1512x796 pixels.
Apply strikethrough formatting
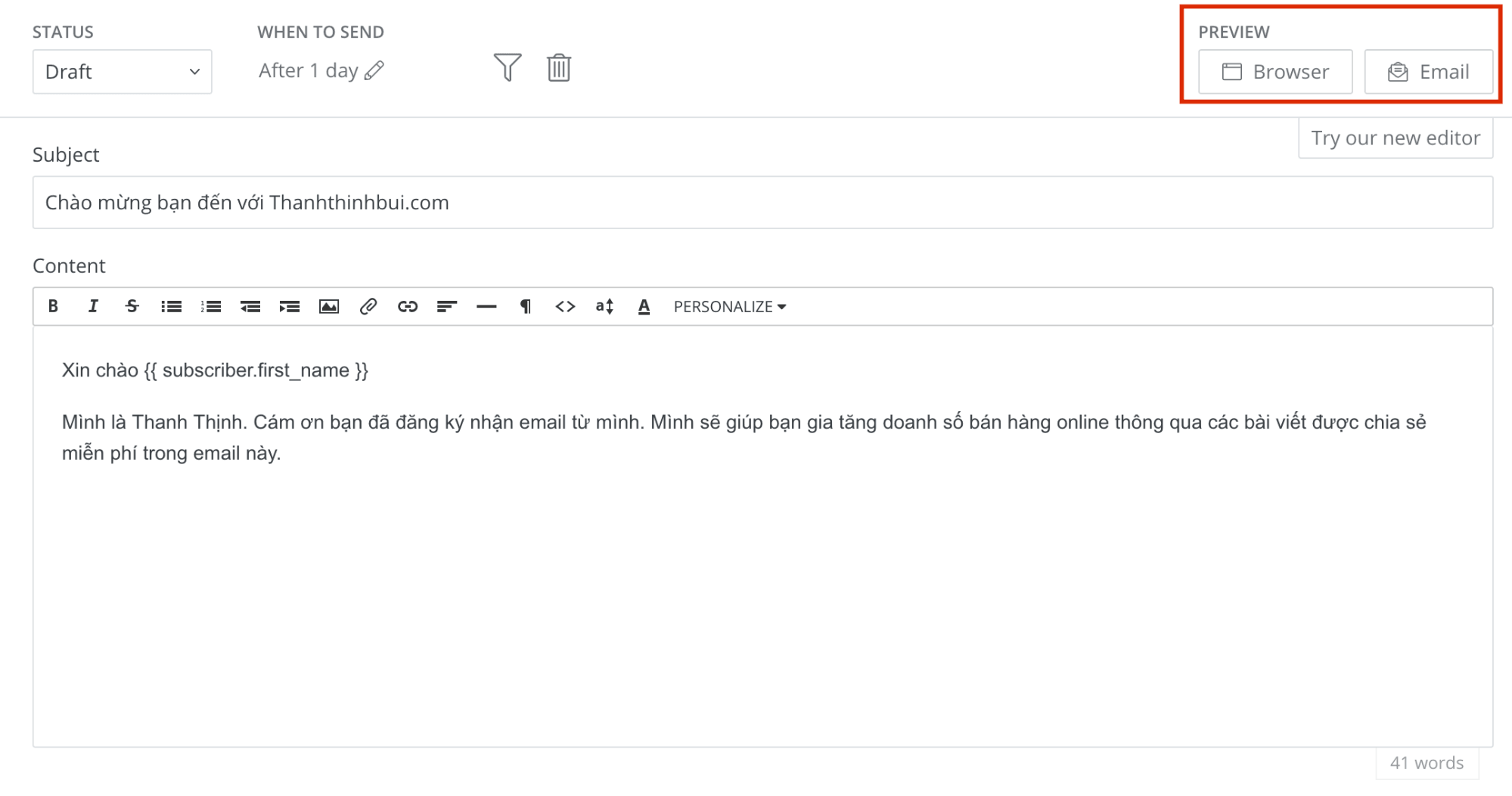click(x=132, y=306)
